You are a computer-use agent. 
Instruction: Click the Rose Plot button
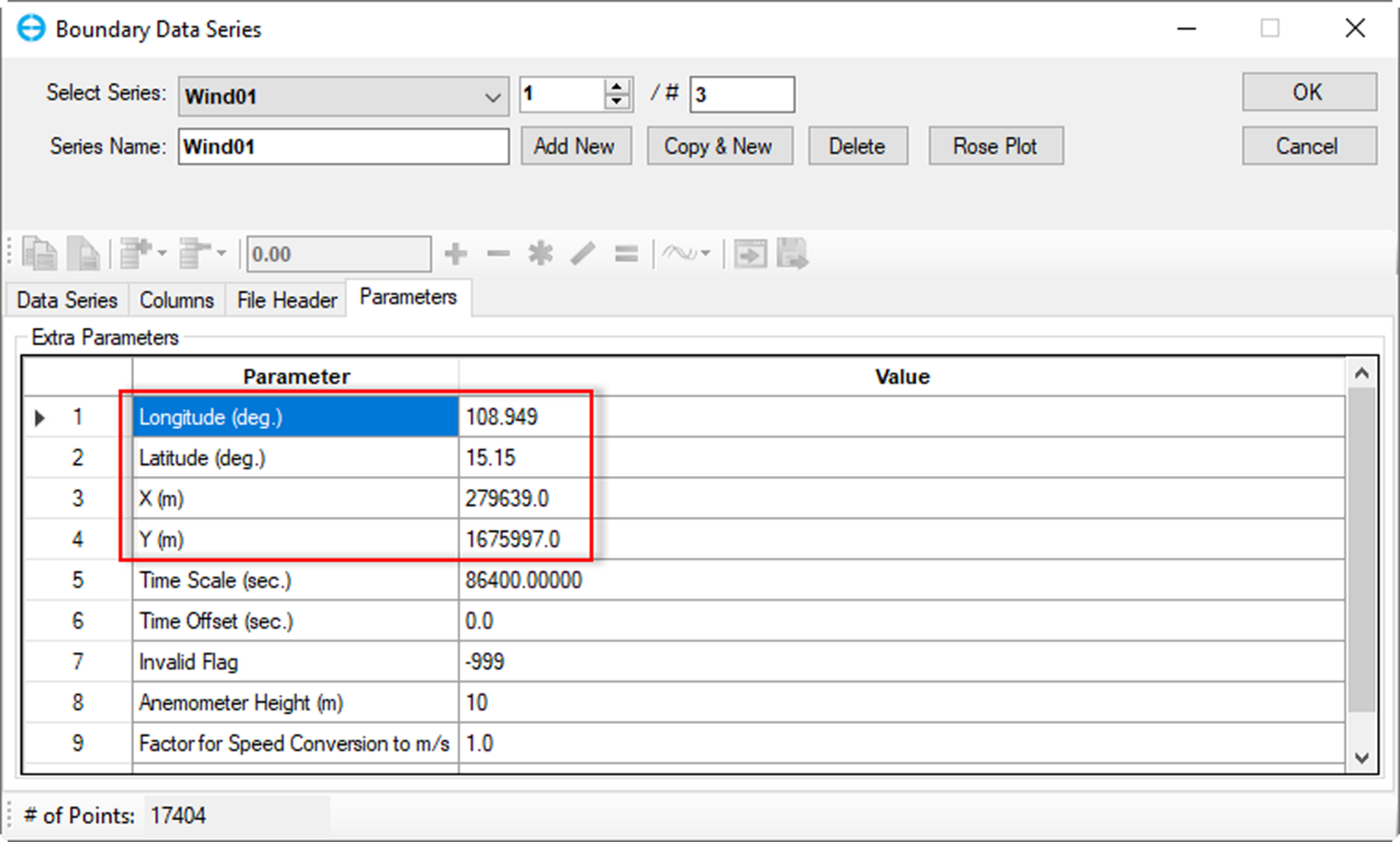tap(995, 146)
